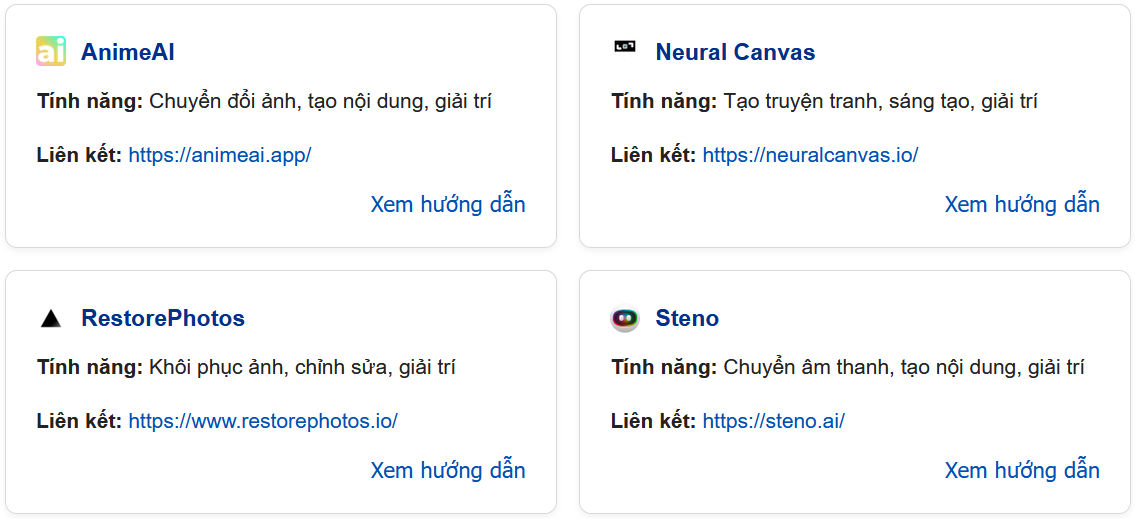Visit the neuralcanvas.io URL link

tap(810, 155)
